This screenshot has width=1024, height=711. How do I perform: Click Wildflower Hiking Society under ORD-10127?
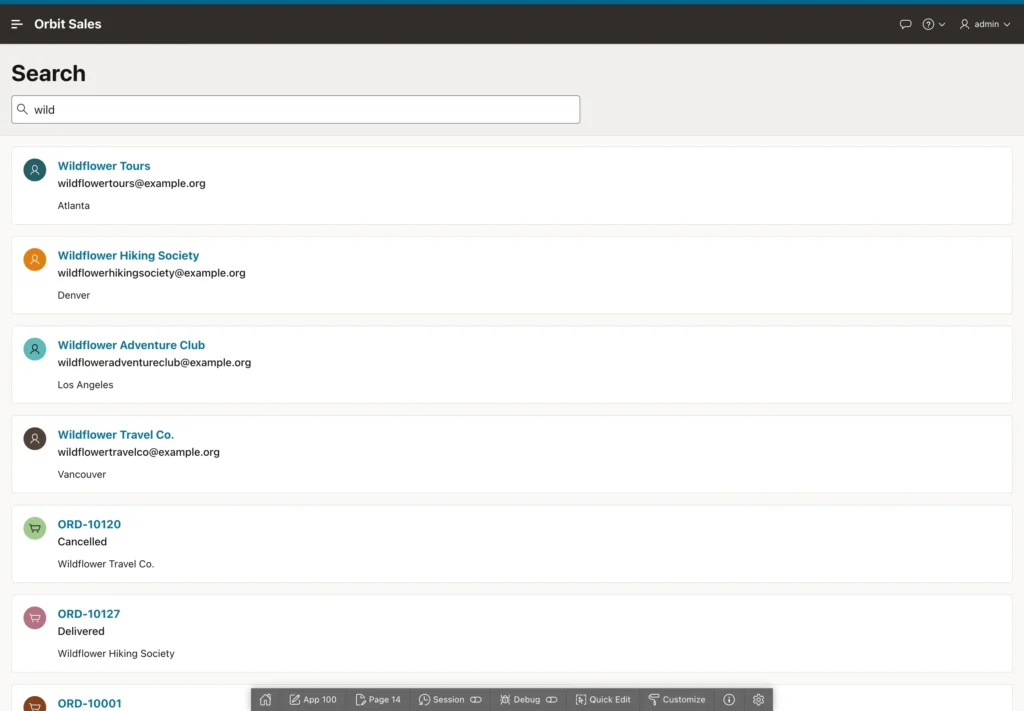pyautogui.click(x=116, y=654)
